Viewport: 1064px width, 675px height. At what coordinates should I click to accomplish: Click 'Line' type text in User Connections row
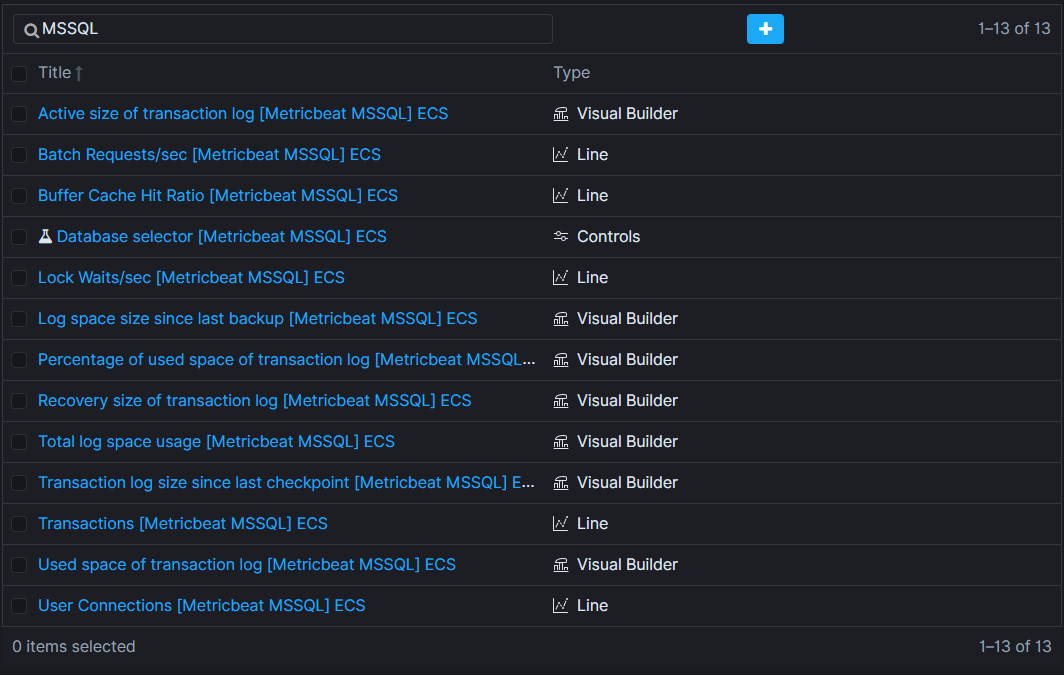[x=592, y=606]
